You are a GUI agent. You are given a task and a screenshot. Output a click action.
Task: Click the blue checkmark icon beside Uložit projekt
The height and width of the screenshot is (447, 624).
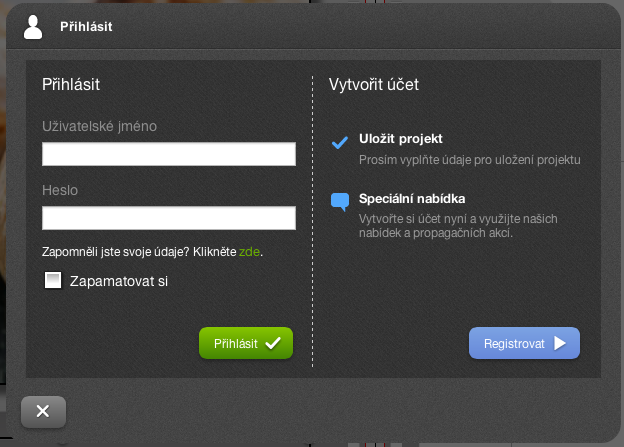tap(339, 142)
